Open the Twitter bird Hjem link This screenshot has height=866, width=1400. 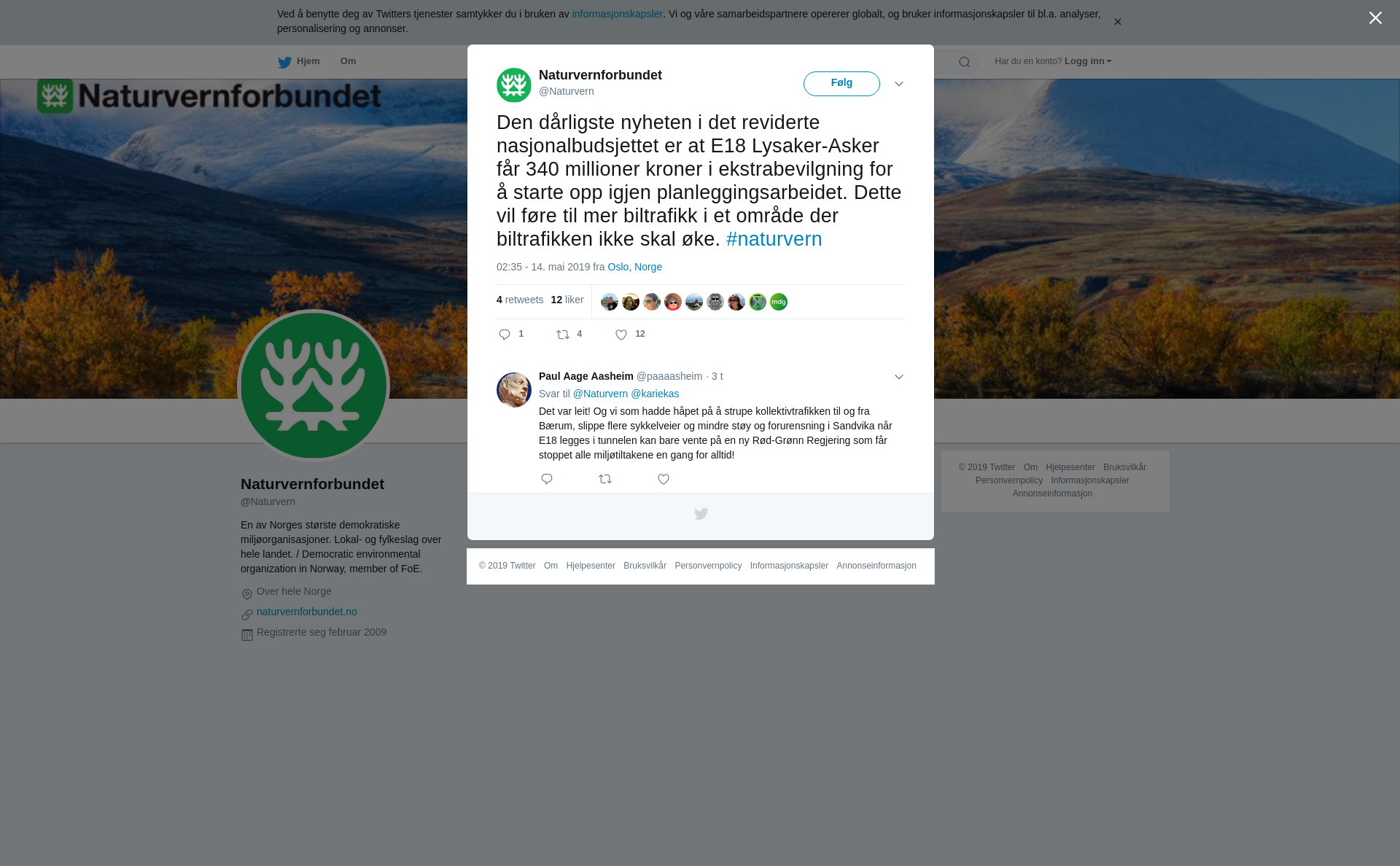298,62
